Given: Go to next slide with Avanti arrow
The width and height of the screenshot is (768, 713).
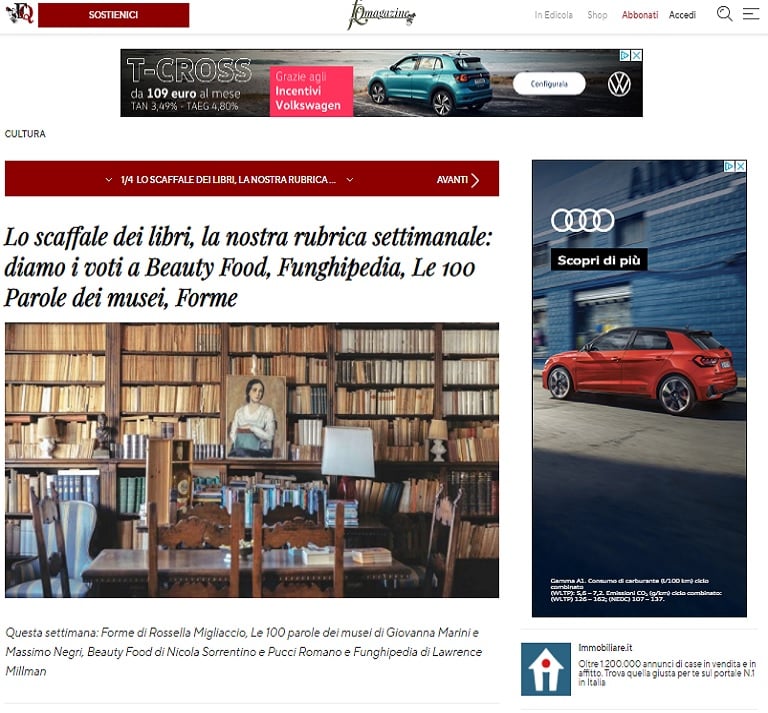Looking at the screenshot, I should (458, 180).
